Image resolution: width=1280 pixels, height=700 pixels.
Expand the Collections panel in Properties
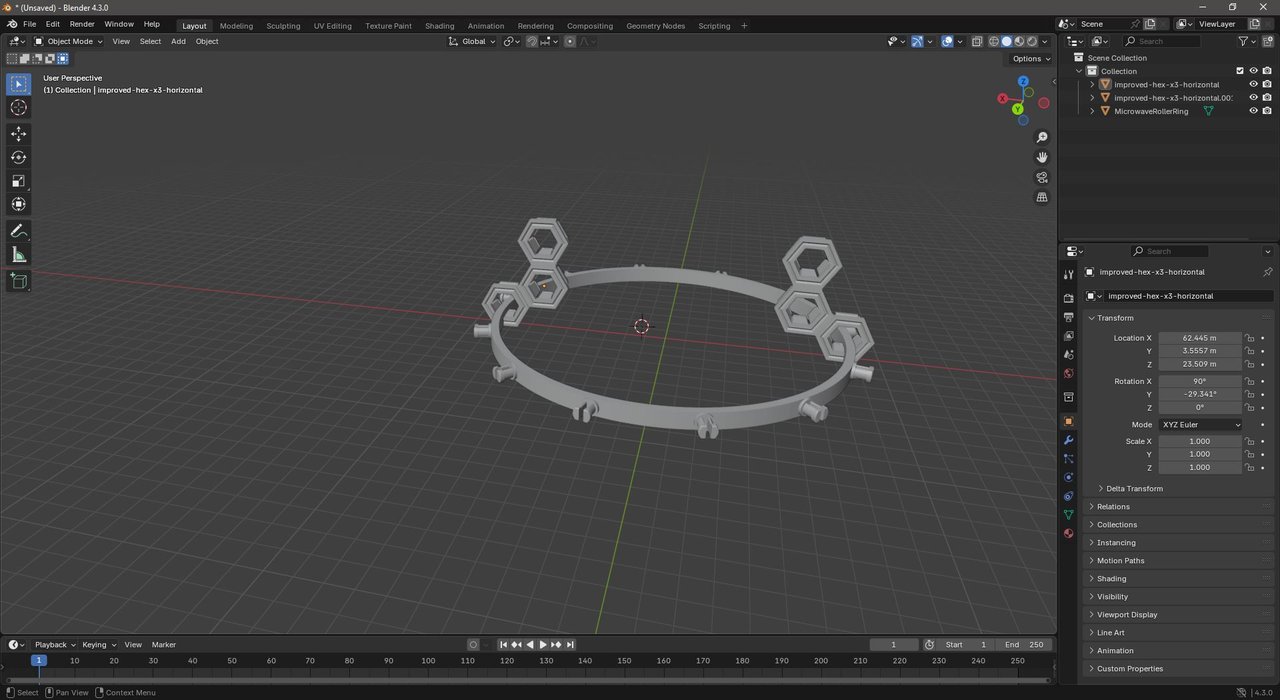[x=1116, y=525]
